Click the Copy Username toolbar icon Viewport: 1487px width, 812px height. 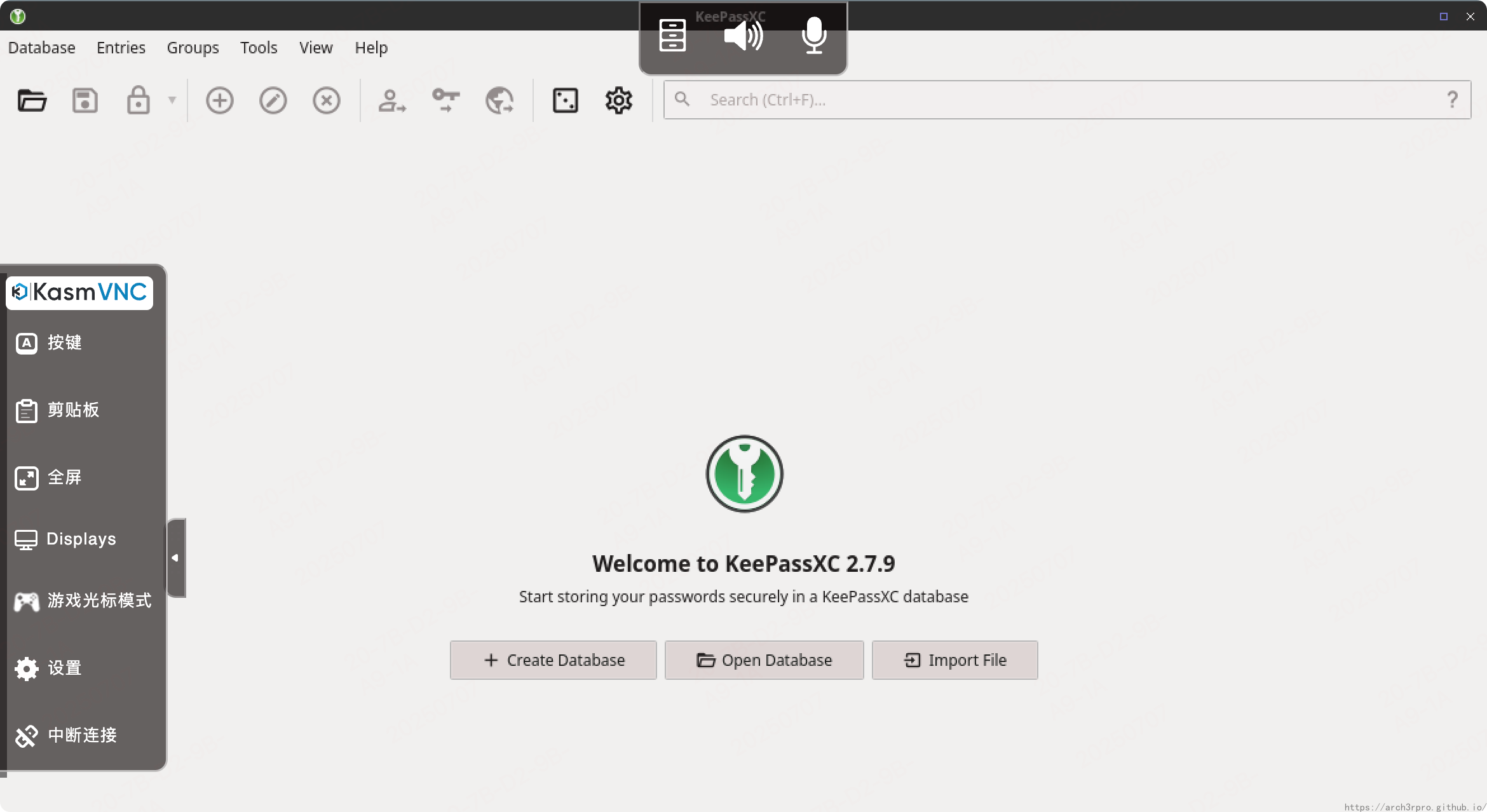pyautogui.click(x=392, y=100)
